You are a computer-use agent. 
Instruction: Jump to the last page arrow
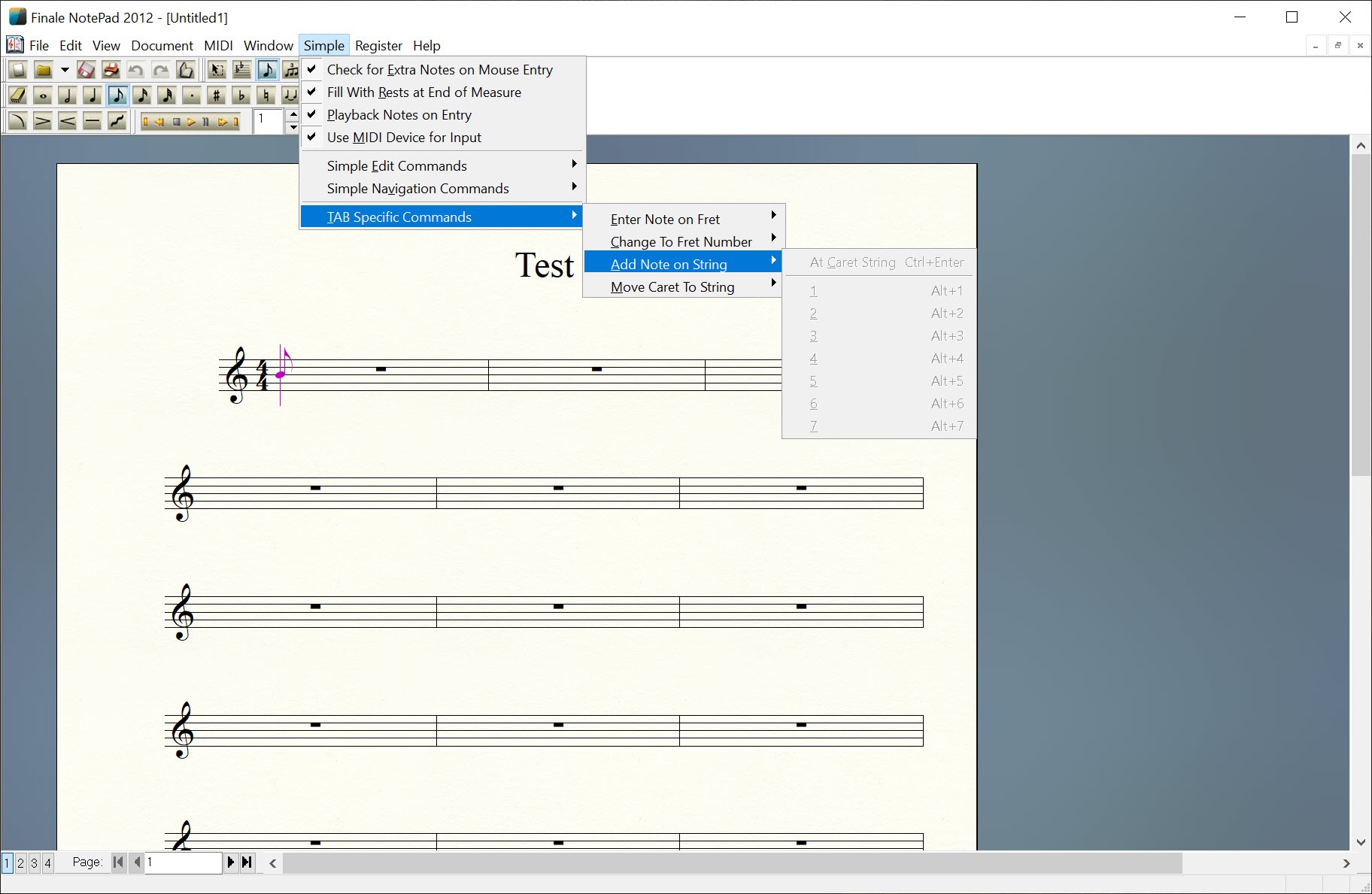tap(247, 862)
